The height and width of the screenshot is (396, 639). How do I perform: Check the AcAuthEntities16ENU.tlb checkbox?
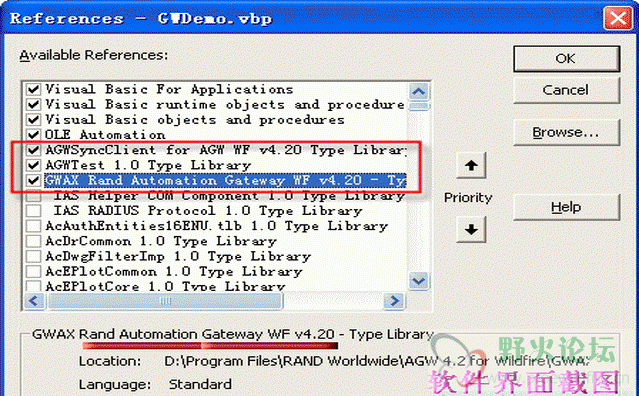[33, 226]
